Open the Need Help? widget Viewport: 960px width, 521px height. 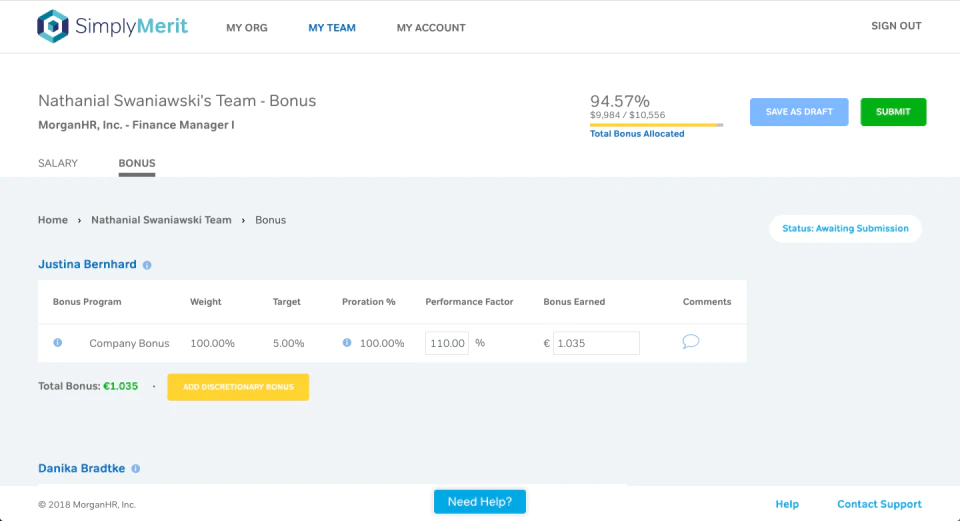(480, 502)
